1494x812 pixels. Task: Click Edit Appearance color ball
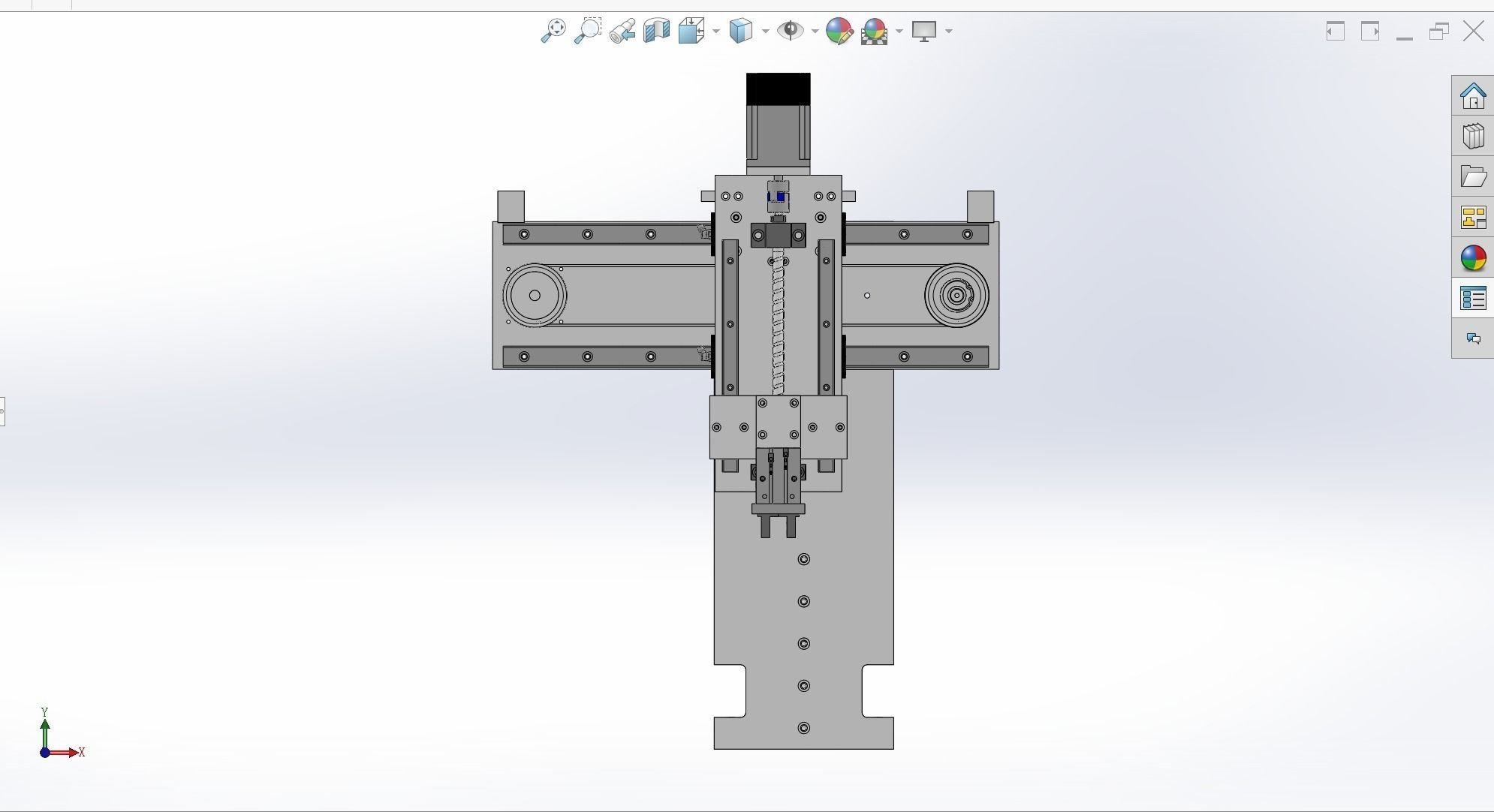839,31
